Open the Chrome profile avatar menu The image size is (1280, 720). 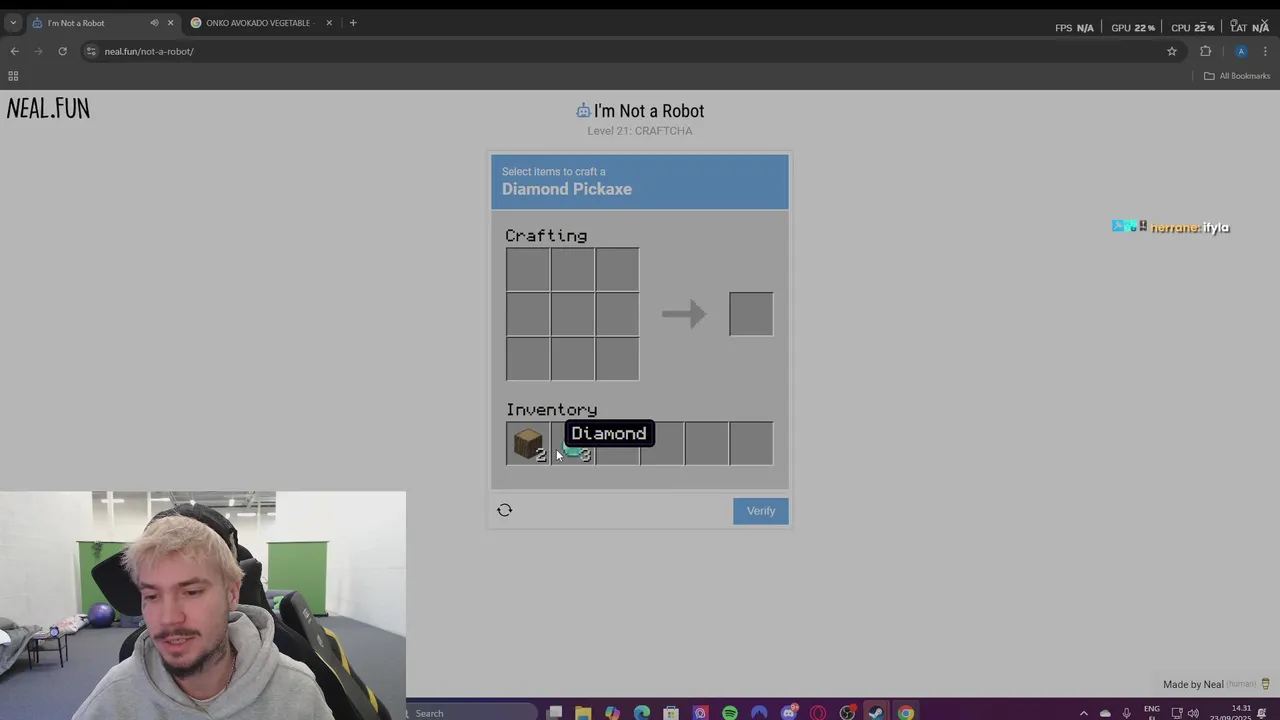1241,51
